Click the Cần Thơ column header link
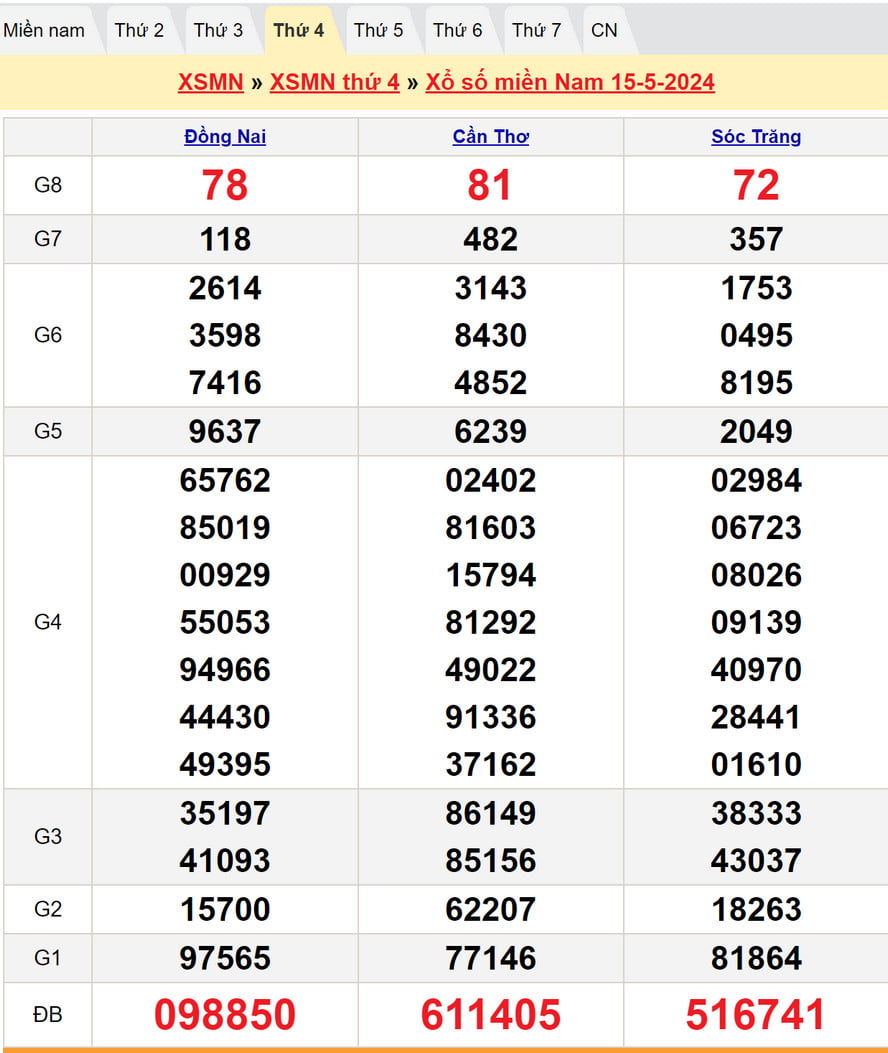Image resolution: width=888 pixels, height=1053 pixels. pyautogui.click(x=490, y=137)
